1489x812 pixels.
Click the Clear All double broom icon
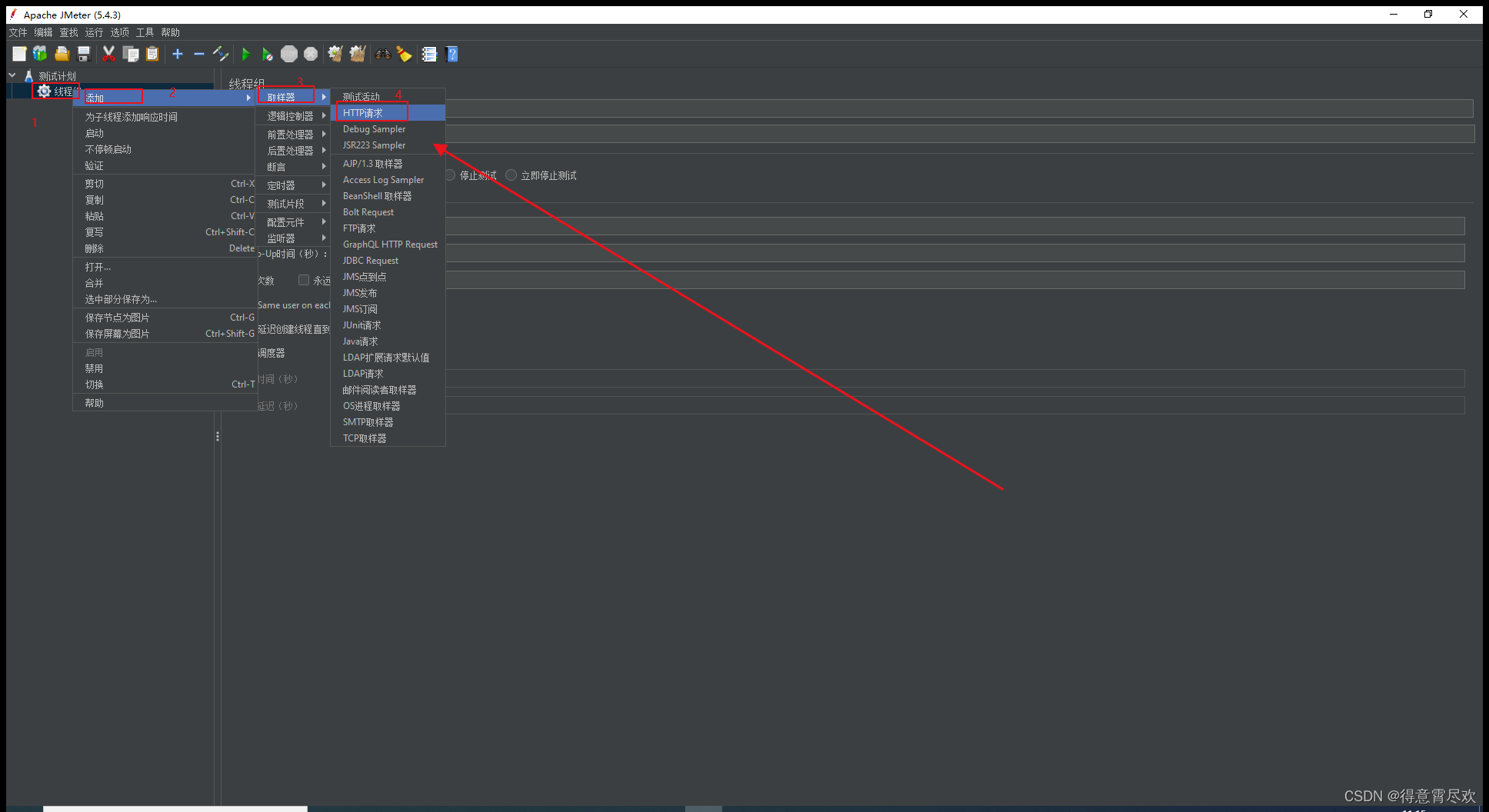pyautogui.click(x=358, y=54)
